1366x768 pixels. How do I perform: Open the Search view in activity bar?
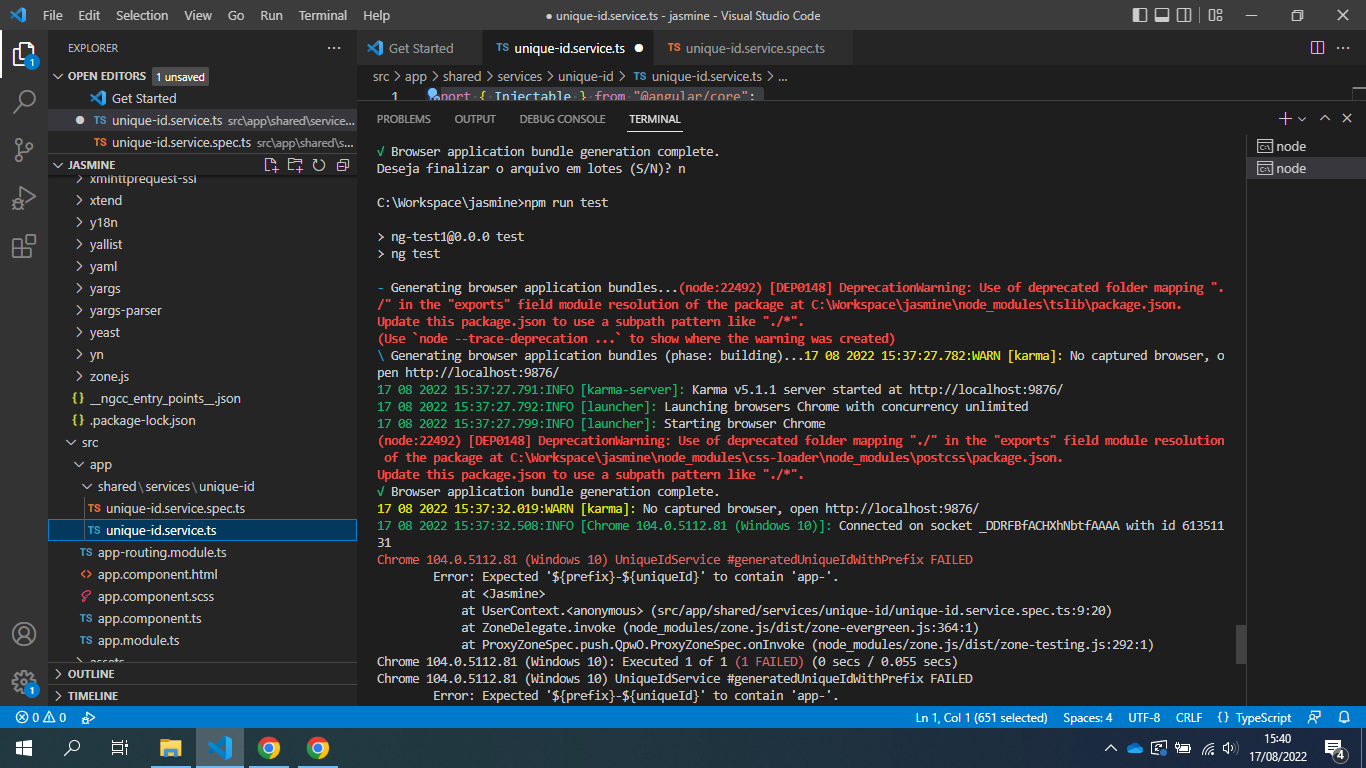coord(24,101)
